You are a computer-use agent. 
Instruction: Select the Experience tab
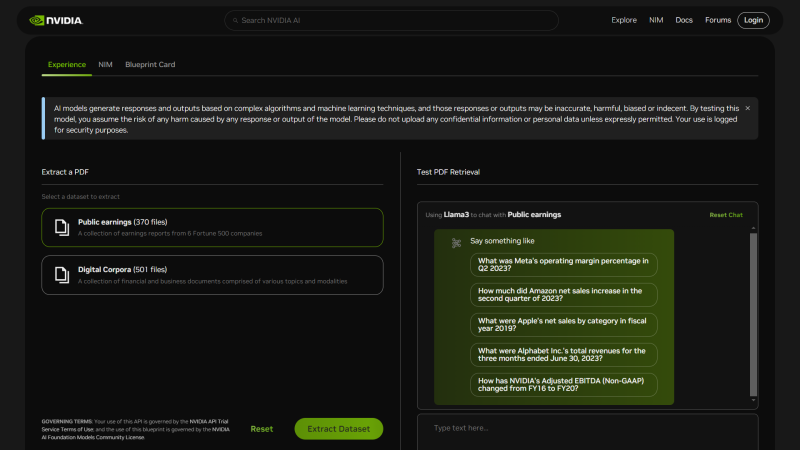pyautogui.click(x=67, y=64)
